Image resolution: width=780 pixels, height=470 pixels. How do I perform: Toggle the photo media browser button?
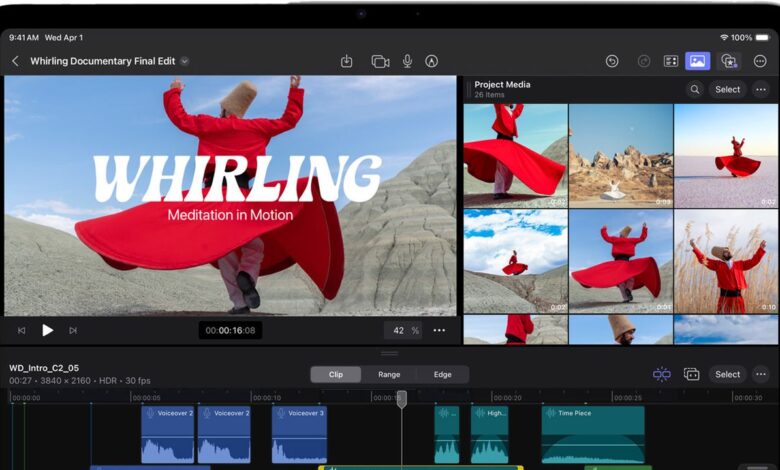(697, 61)
